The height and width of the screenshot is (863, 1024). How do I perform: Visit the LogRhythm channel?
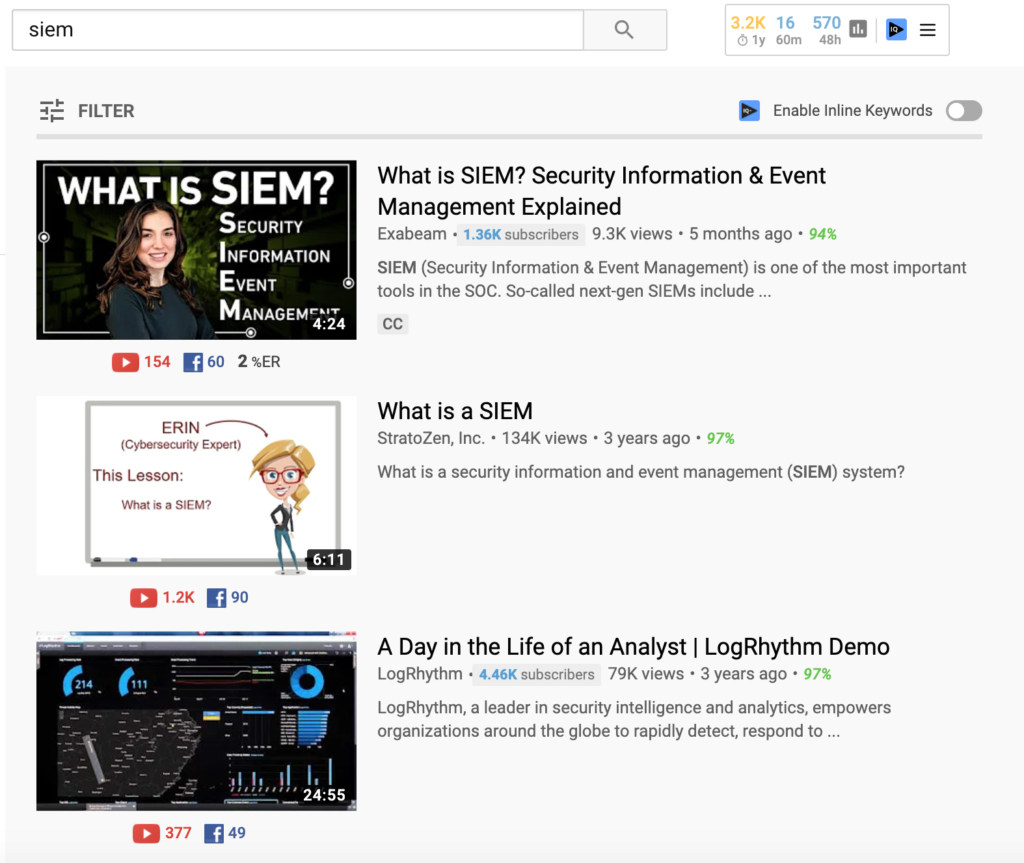420,674
